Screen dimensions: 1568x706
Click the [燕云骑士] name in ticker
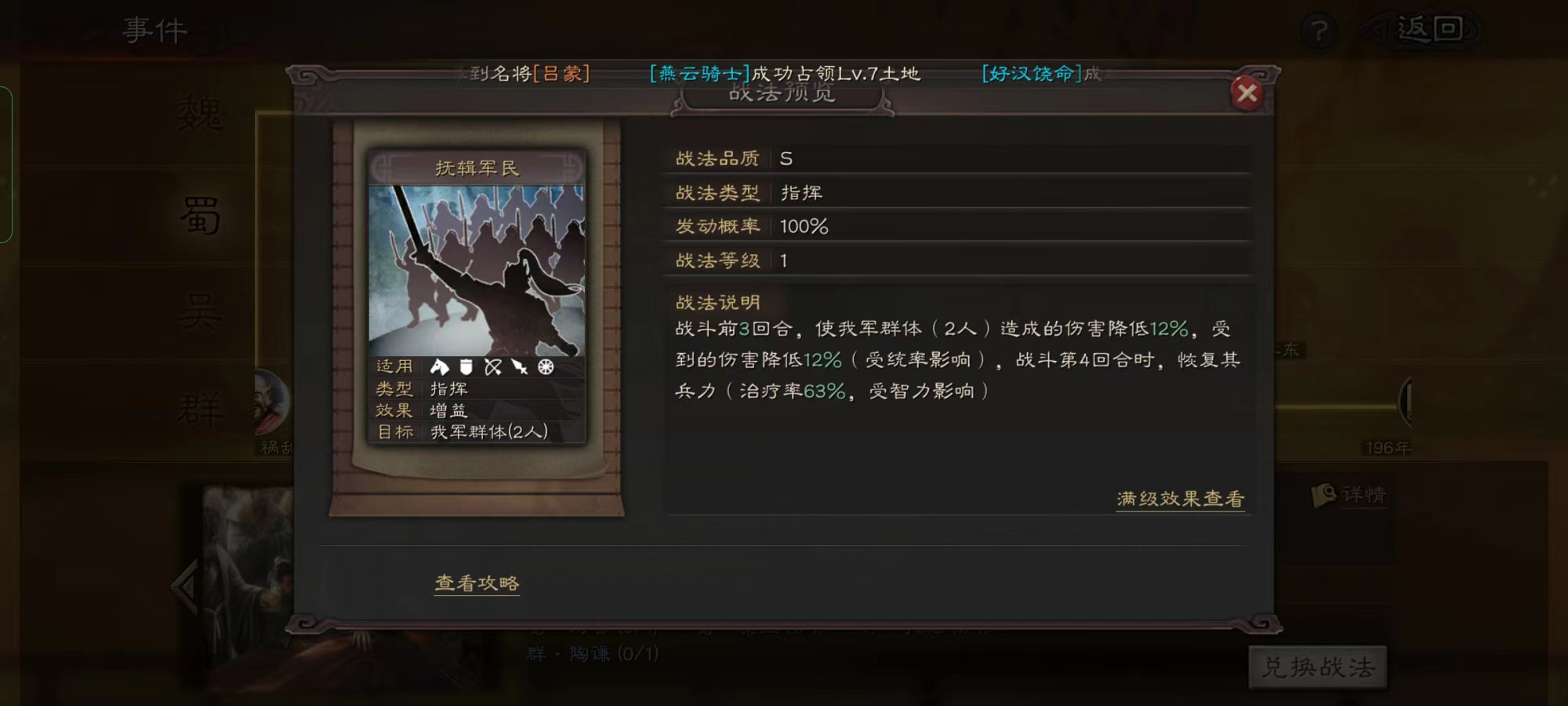click(699, 74)
